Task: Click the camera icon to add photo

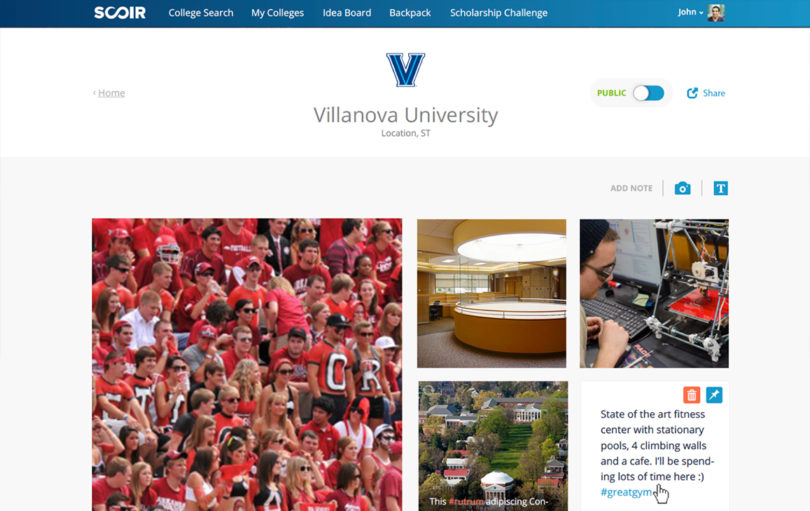Action: (682, 188)
